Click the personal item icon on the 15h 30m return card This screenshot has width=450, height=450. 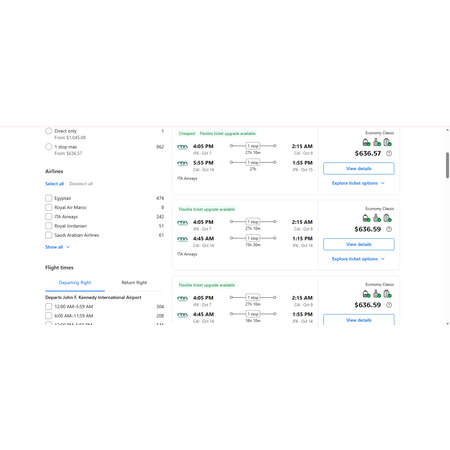pos(366,218)
